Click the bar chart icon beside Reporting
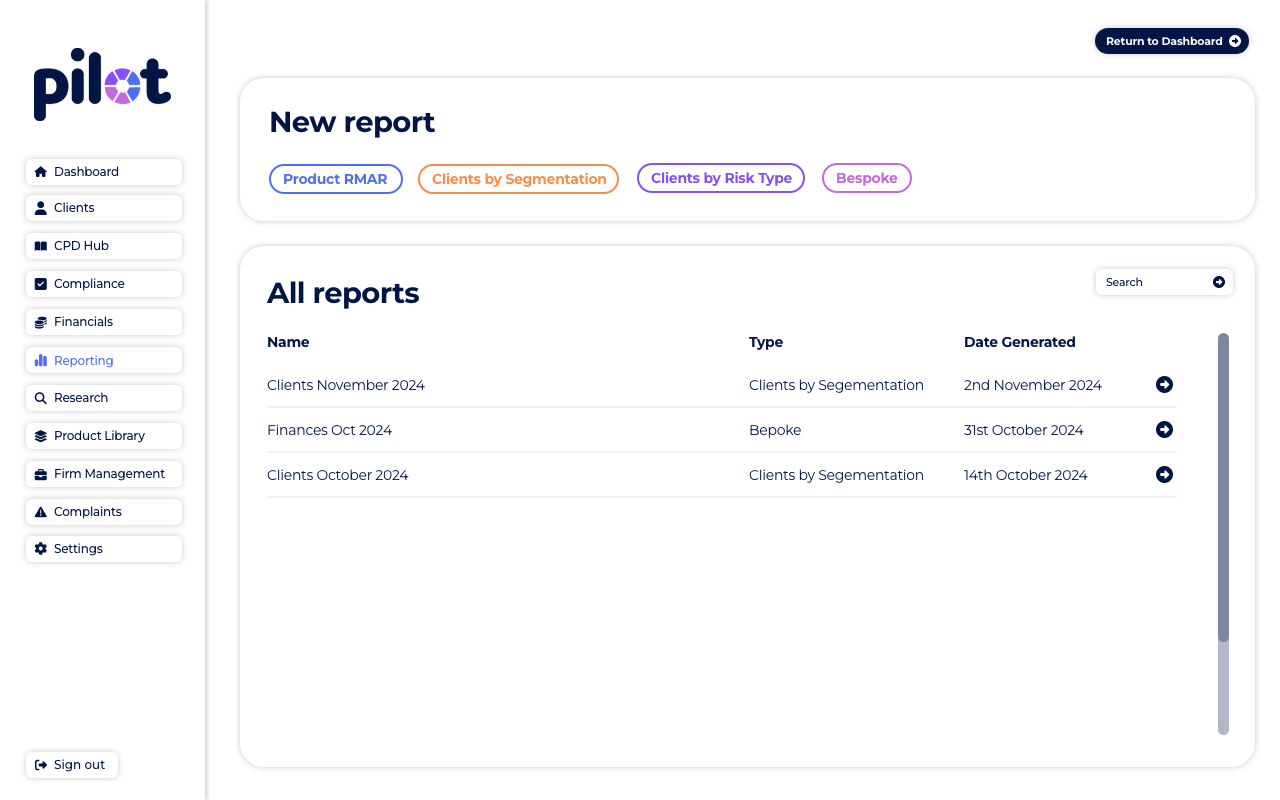1280x800 pixels. pos(41,360)
